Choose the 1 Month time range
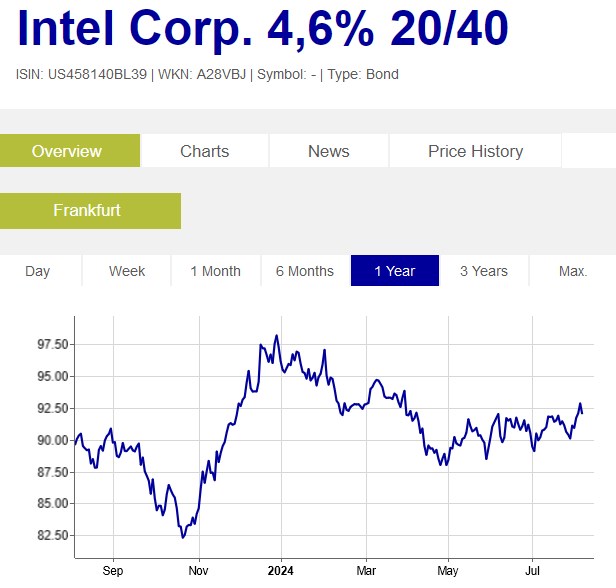The image size is (616, 588). (215, 271)
